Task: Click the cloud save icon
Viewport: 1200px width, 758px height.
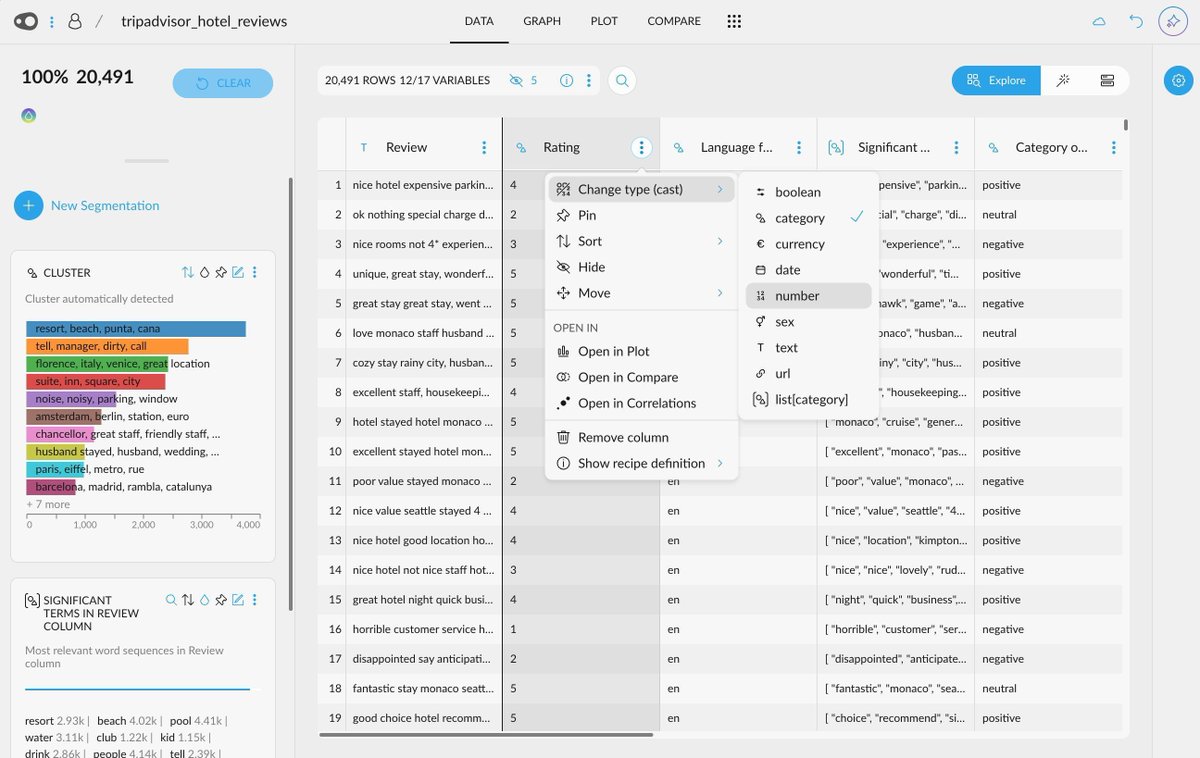Action: tap(1099, 21)
